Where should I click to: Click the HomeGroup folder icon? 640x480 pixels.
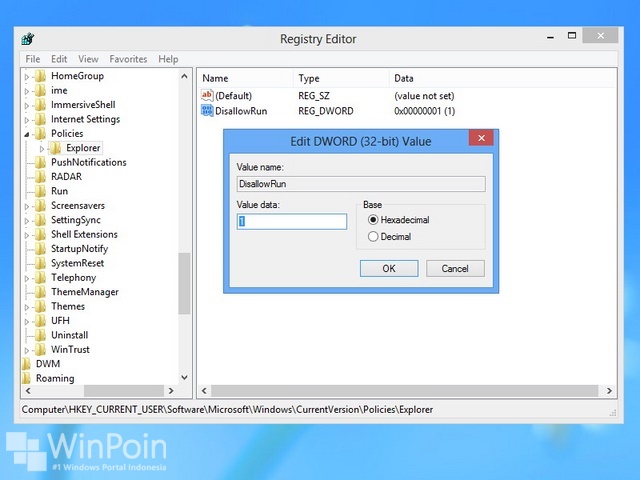pos(40,76)
